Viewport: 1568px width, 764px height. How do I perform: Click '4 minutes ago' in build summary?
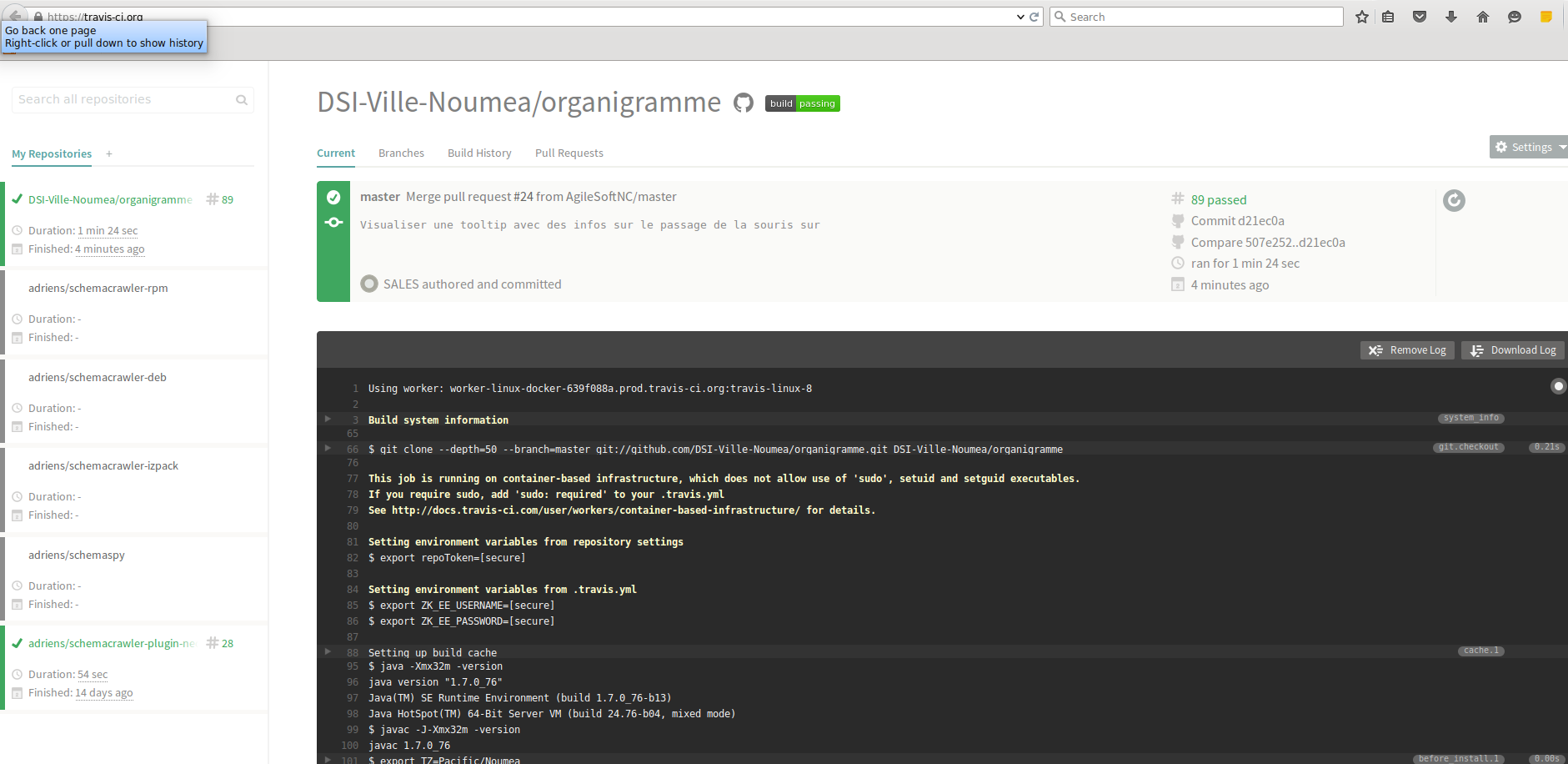tap(1230, 285)
